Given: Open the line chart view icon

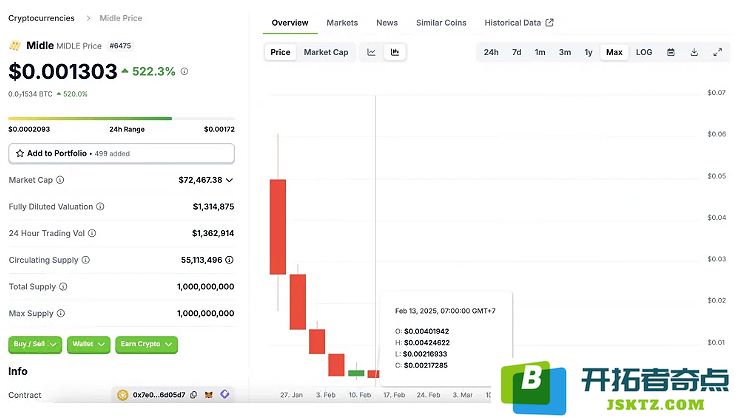Looking at the screenshot, I should pos(371,52).
